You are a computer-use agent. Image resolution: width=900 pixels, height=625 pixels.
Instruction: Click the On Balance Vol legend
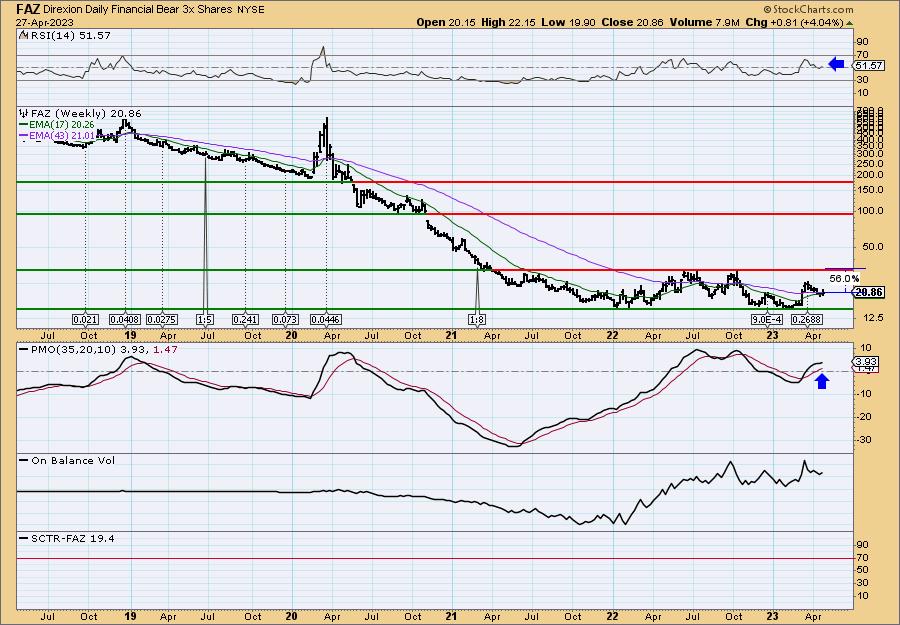72,460
